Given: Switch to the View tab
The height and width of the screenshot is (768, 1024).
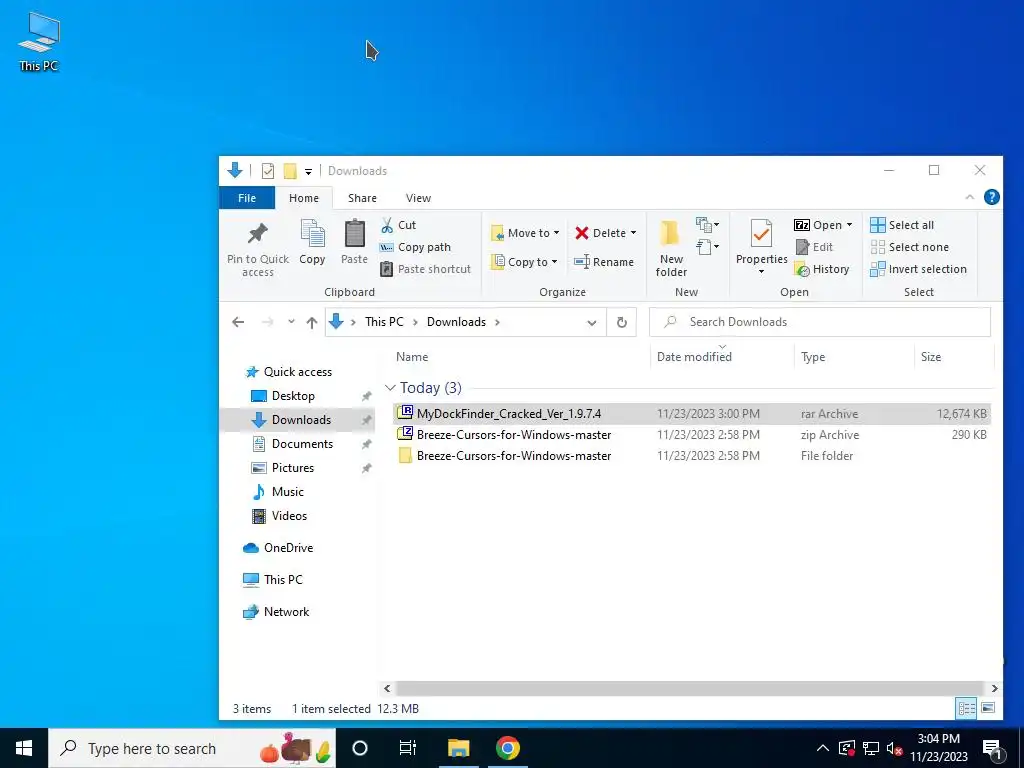Looking at the screenshot, I should 418,198.
